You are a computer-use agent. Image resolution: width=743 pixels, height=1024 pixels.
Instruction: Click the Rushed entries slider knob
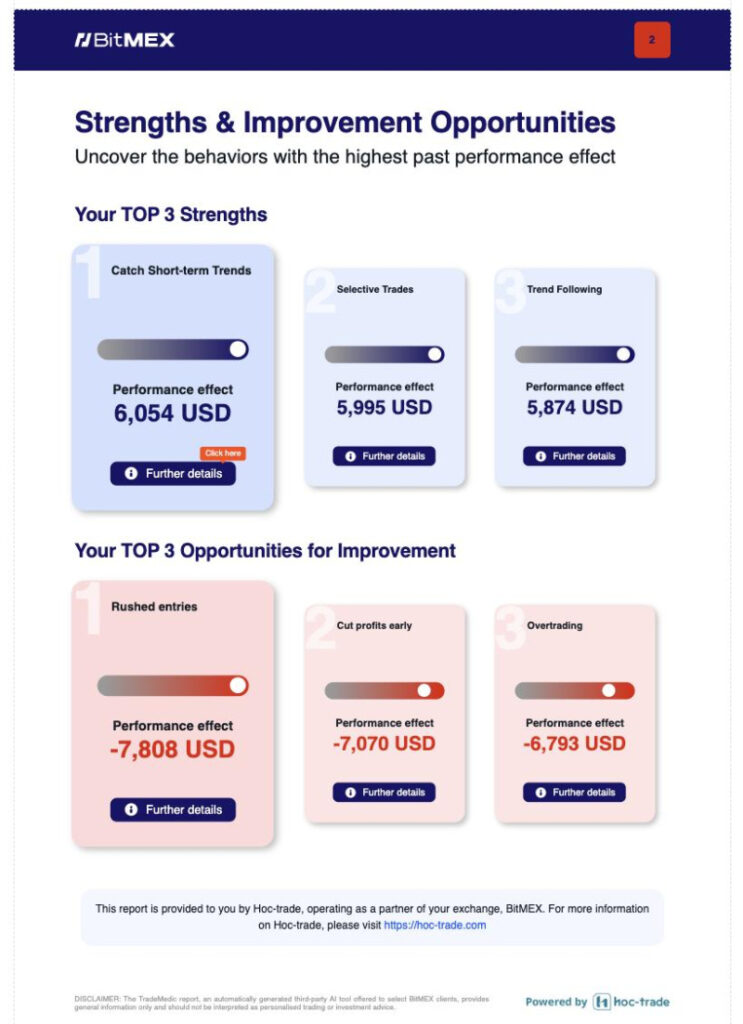pos(237,685)
